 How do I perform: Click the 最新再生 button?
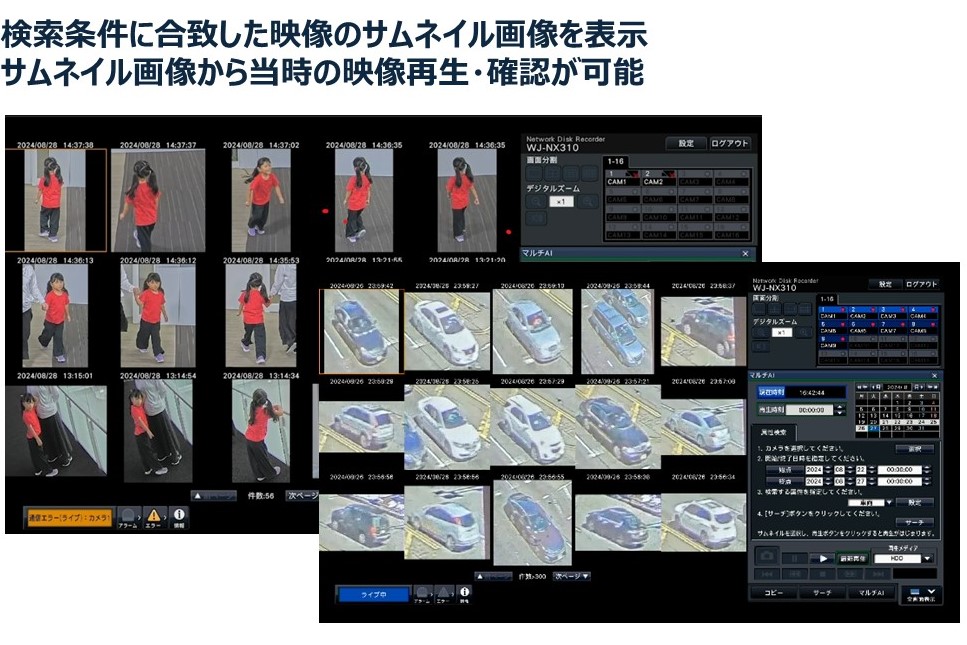click(853, 558)
